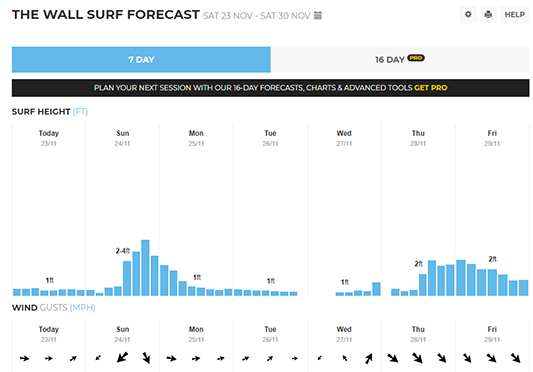
Task: Open the HELP button
Action: [x=514, y=15]
